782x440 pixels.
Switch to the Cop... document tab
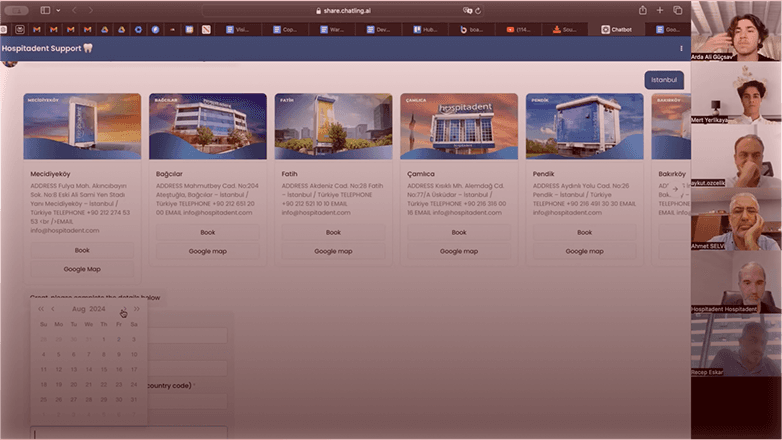click(285, 29)
